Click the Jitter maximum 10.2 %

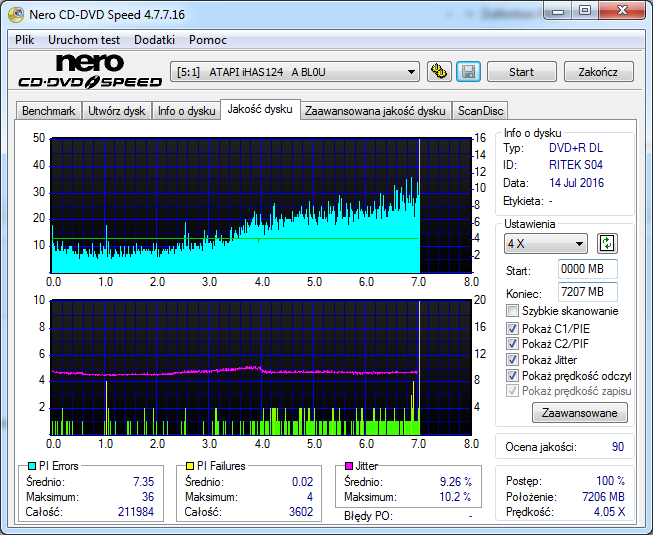click(455, 497)
